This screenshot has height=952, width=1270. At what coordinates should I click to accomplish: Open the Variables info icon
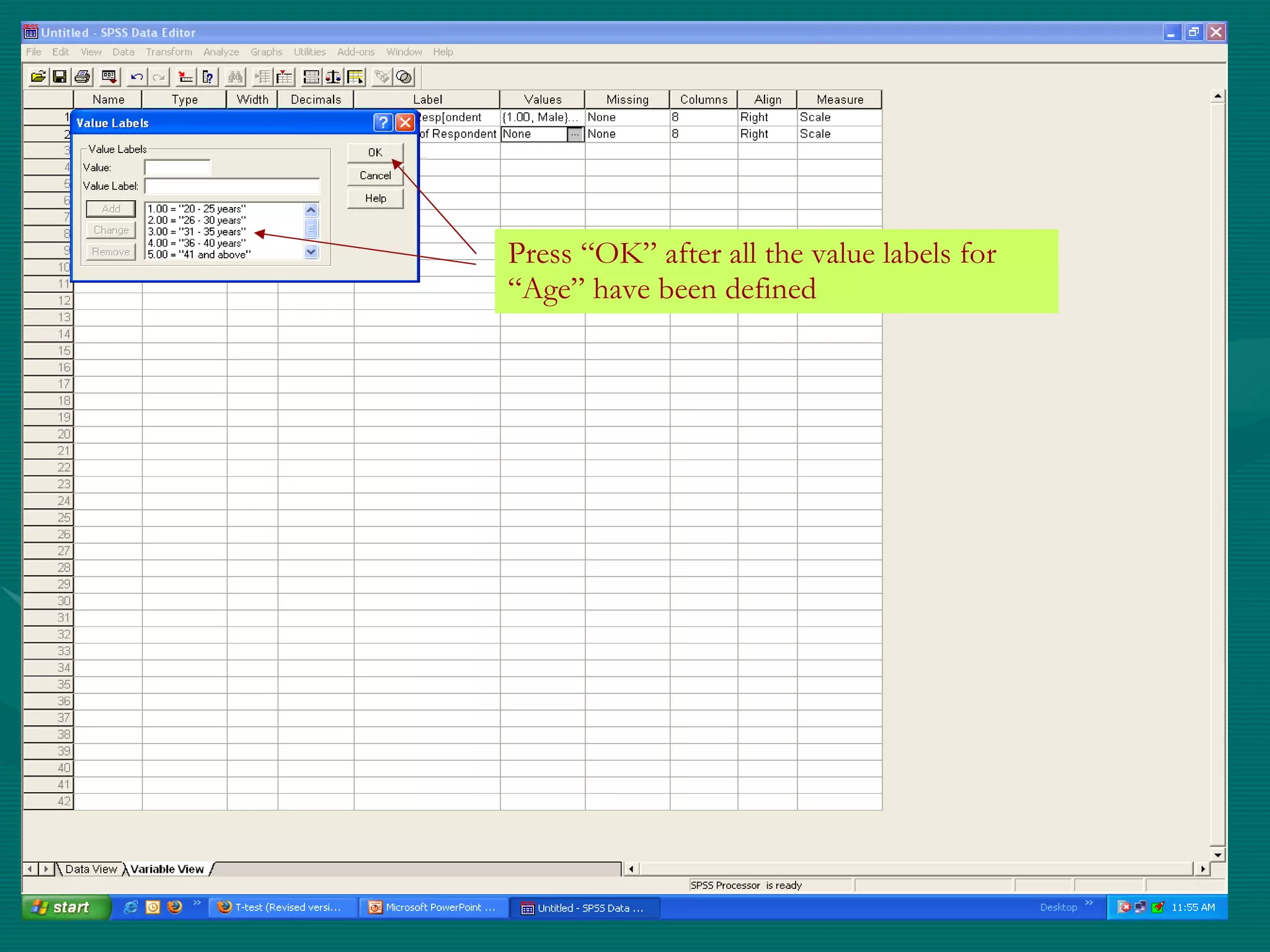click(x=208, y=77)
